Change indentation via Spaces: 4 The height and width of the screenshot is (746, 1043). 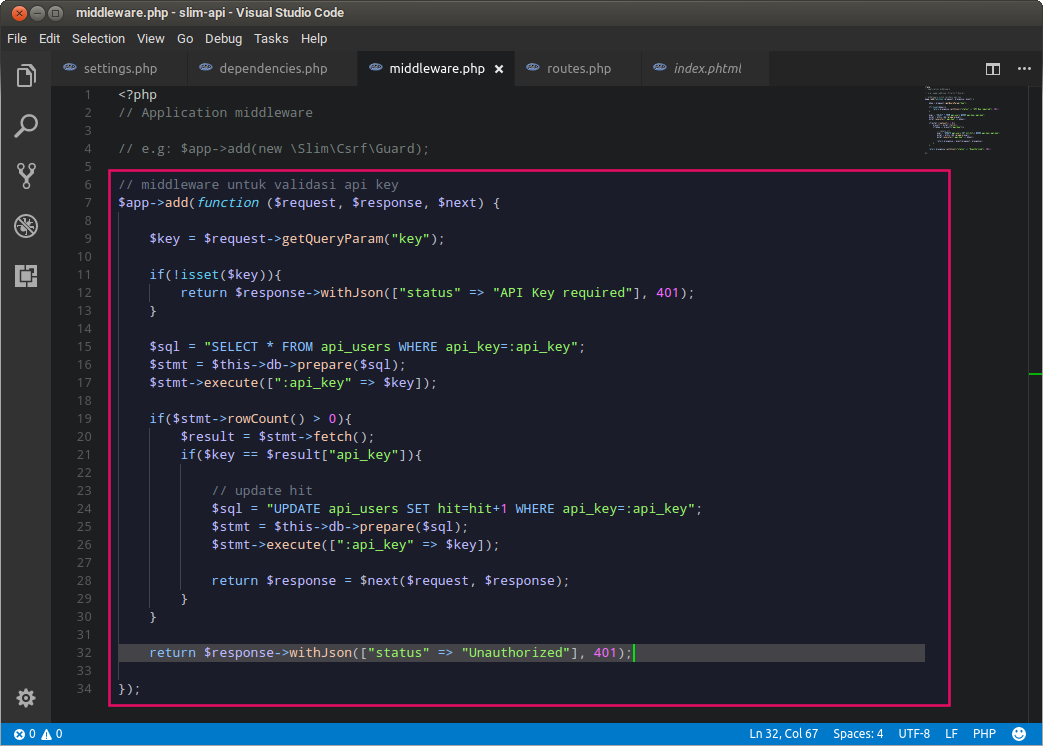(x=858, y=733)
